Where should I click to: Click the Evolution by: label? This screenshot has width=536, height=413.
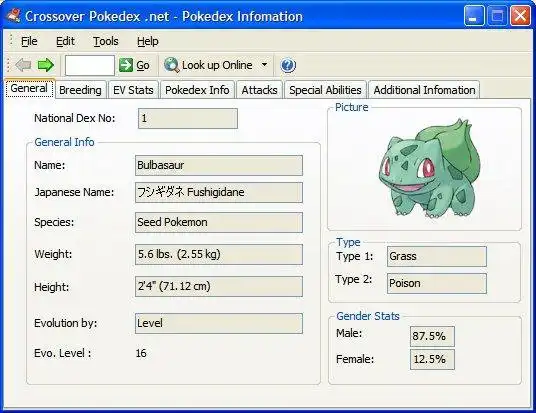[66, 323]
